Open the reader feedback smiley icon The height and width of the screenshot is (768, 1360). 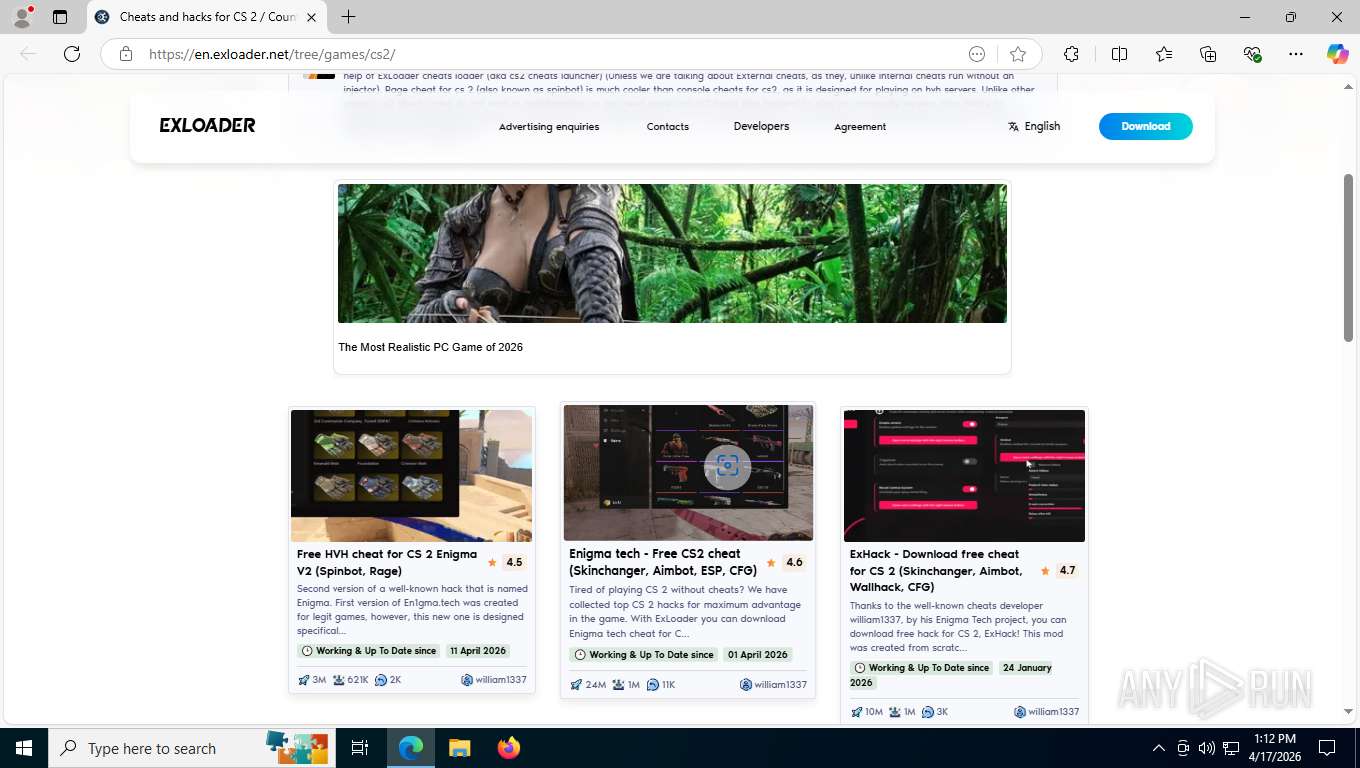click(977, 54)
